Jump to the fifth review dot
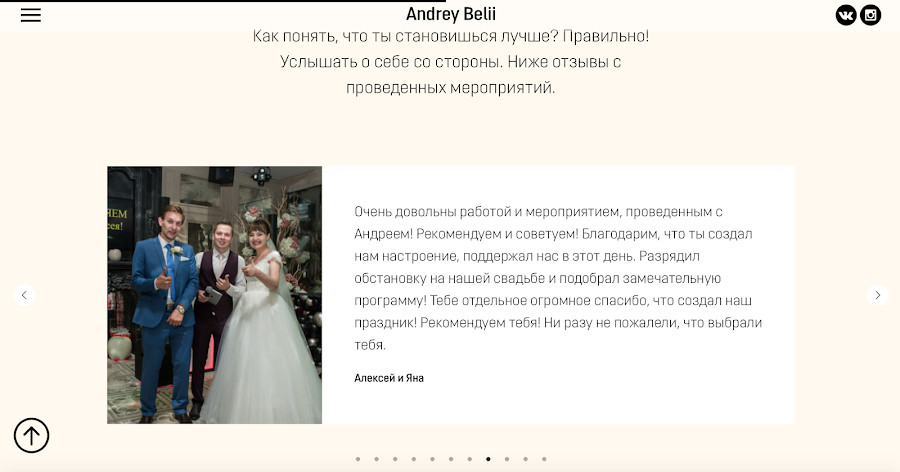 [x=432, y=459]
